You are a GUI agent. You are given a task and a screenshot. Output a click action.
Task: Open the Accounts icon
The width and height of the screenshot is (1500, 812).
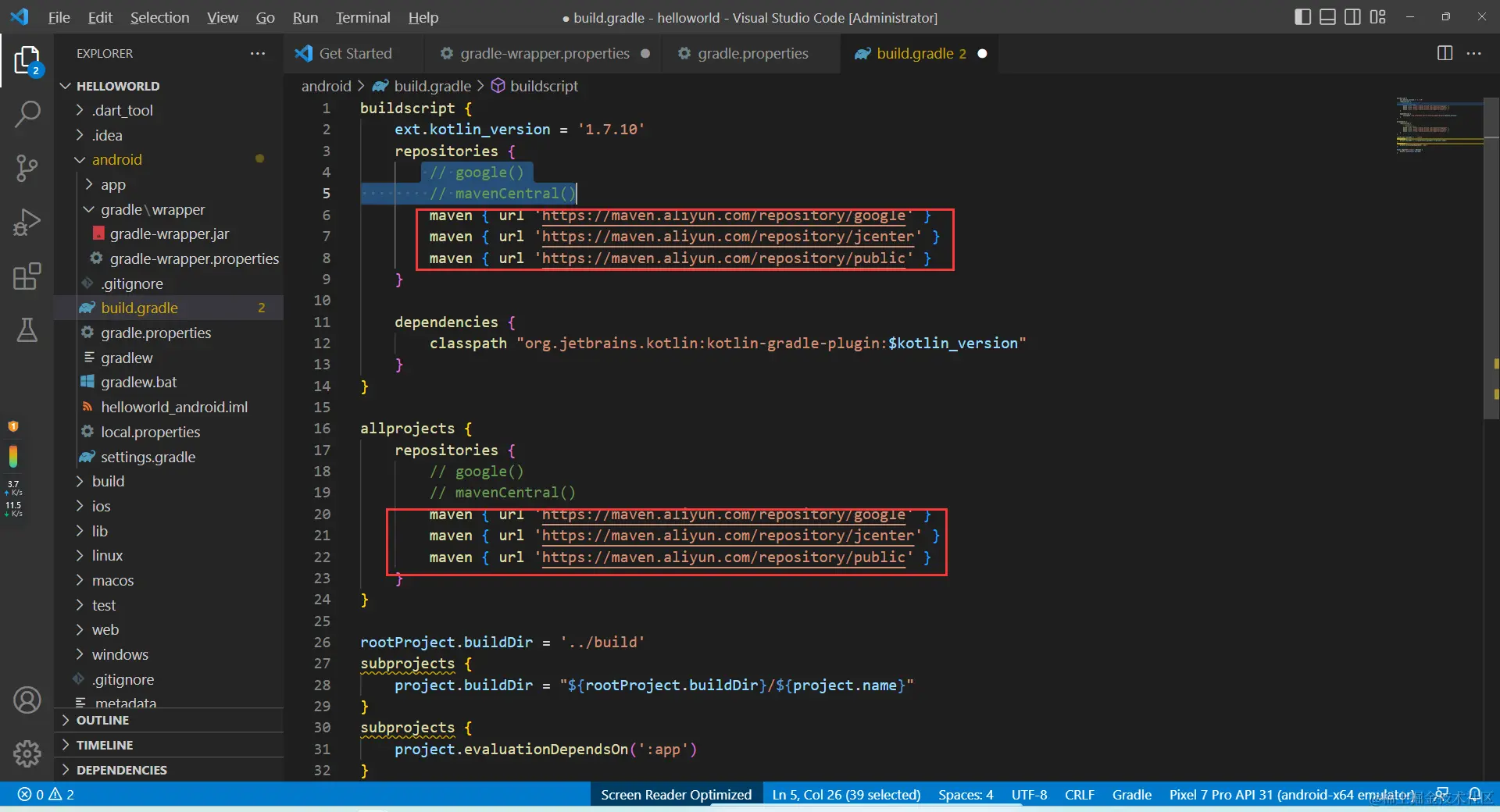27,700
